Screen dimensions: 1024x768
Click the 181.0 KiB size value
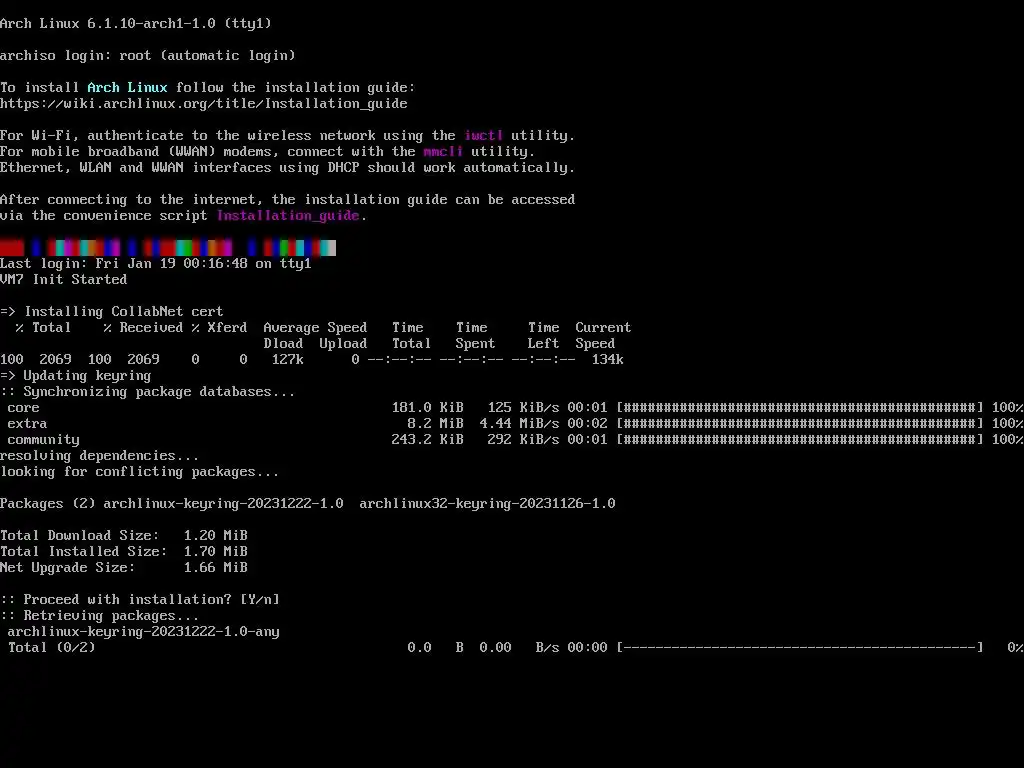point(428,408)
